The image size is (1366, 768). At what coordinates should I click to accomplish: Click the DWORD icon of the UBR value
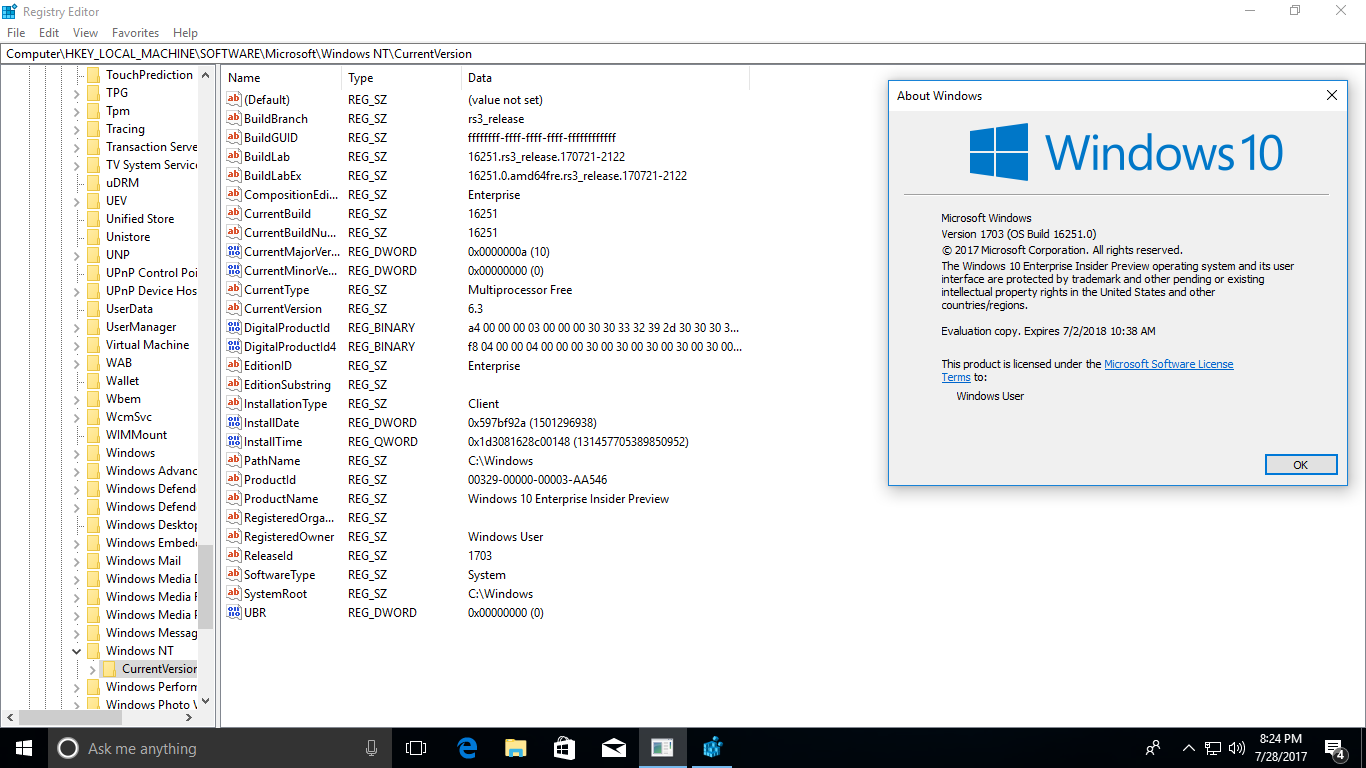pos(234,613)
